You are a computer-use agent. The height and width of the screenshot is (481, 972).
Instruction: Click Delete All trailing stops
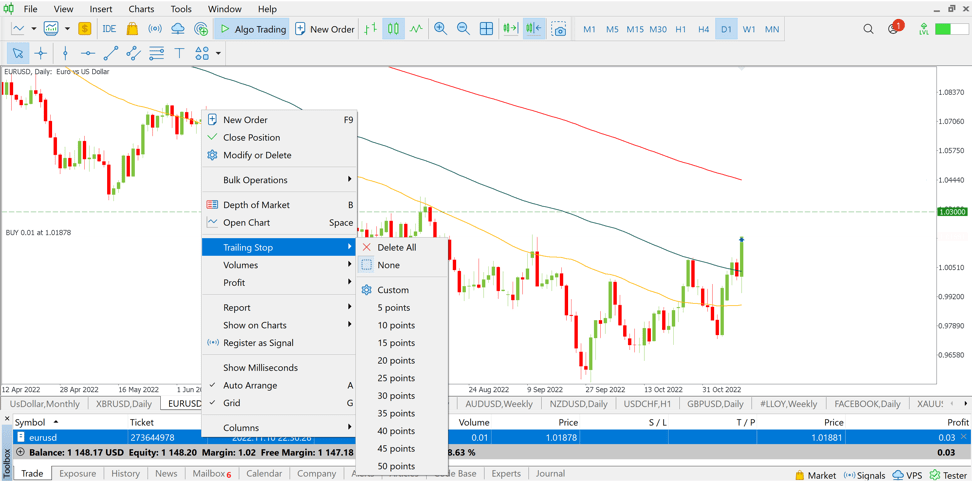point(402,247)
